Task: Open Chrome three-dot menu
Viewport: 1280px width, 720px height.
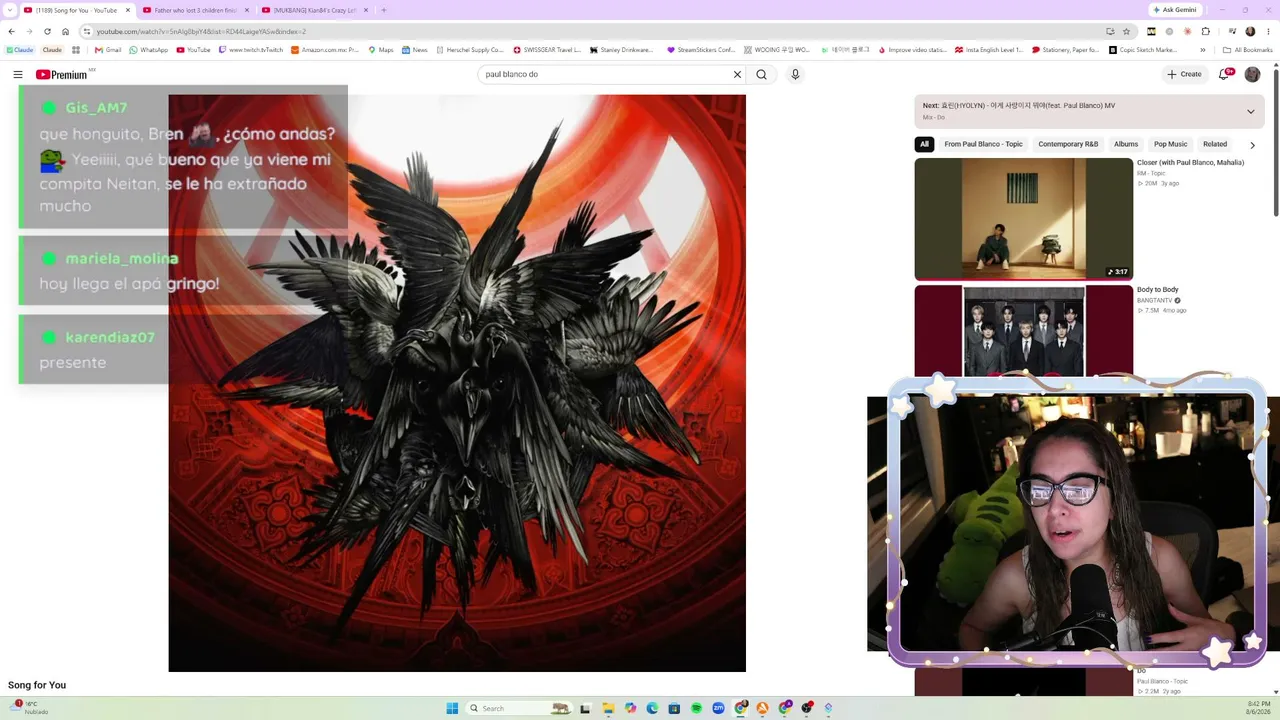Action: coord(1268,31)
